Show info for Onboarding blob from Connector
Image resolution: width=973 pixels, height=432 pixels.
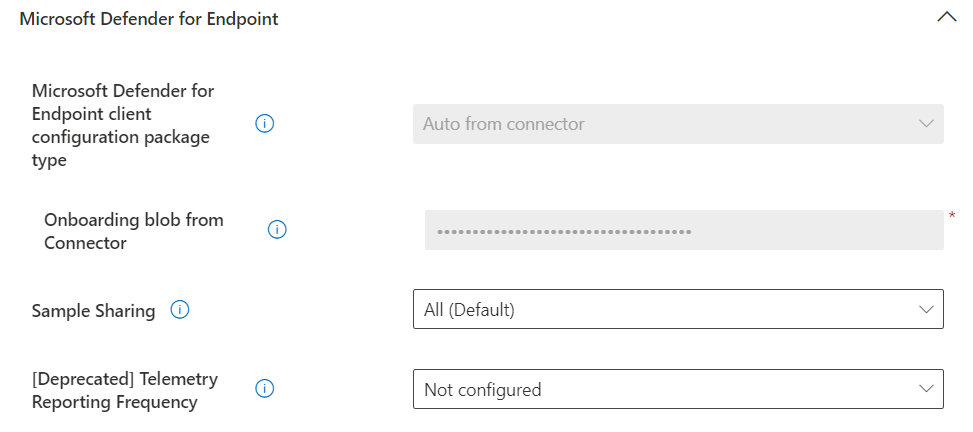point(277,230)
